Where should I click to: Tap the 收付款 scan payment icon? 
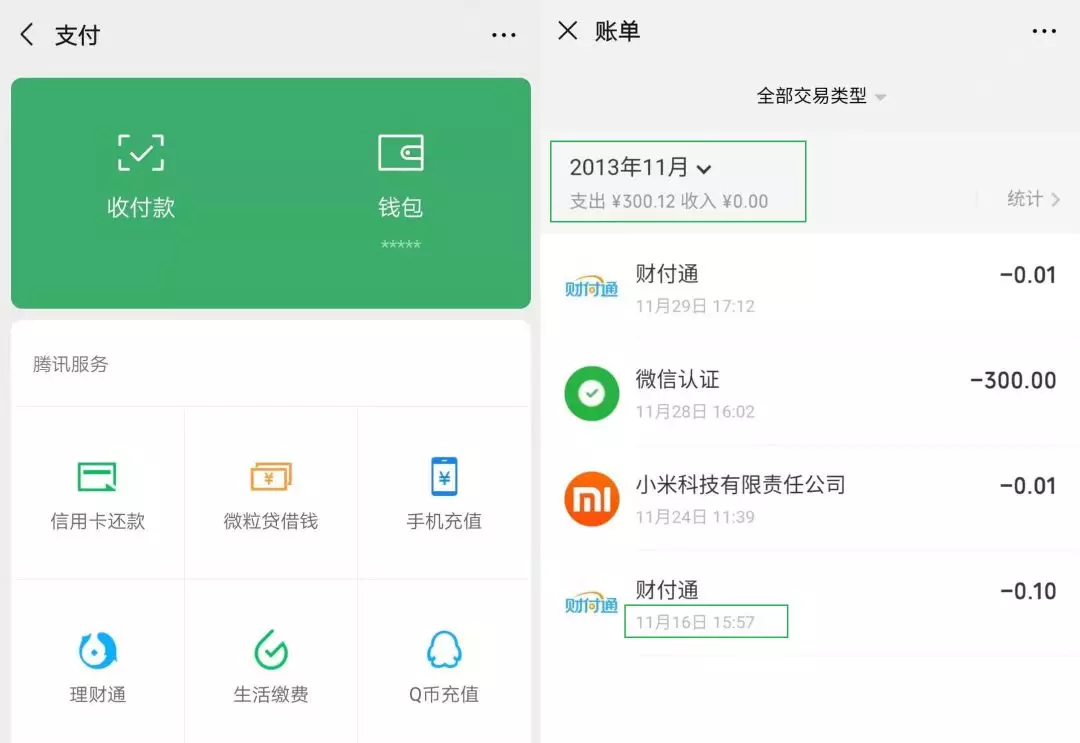click(x=141, y=154)
